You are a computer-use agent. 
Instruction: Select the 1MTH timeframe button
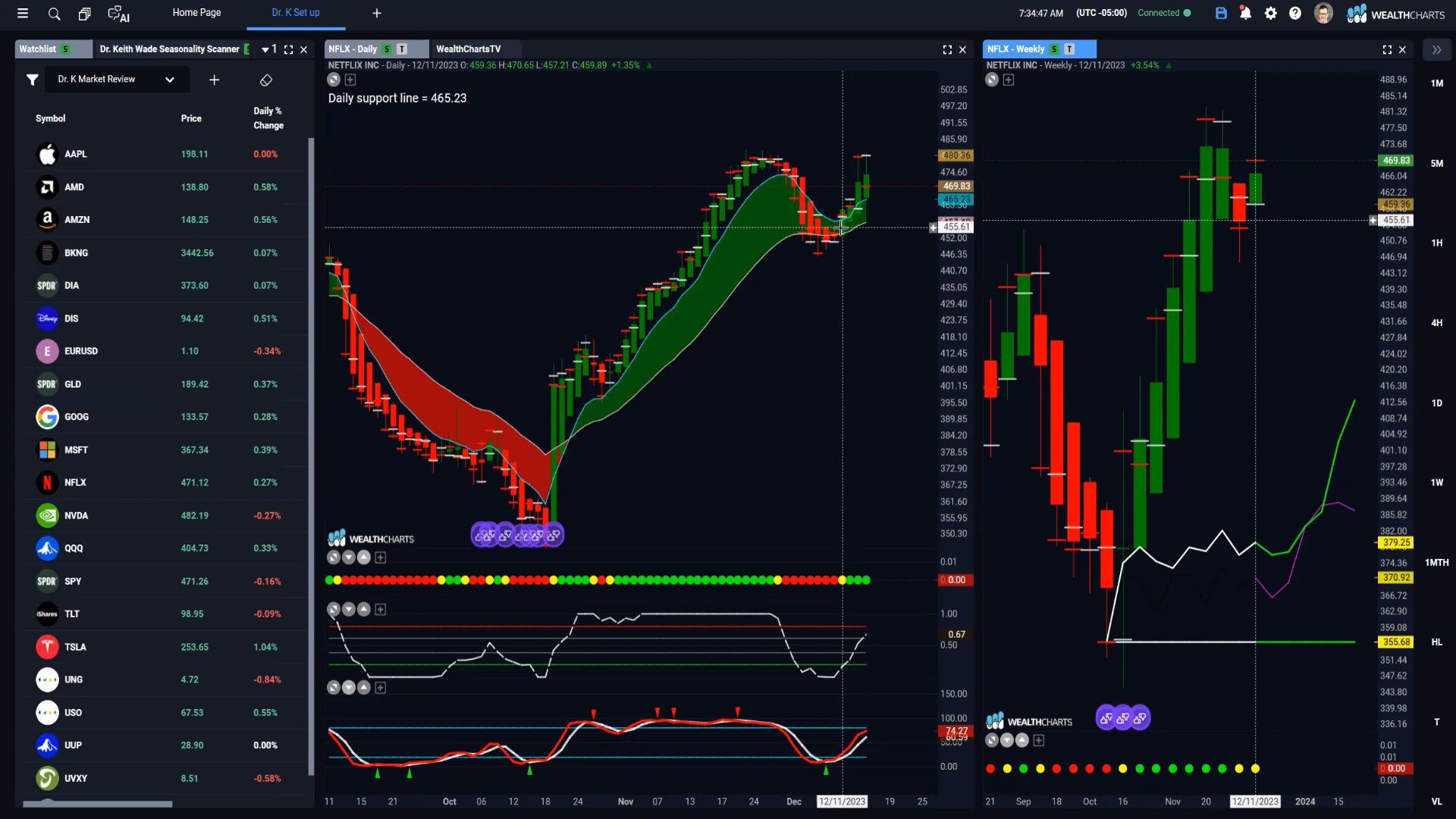coord(1436,563)
